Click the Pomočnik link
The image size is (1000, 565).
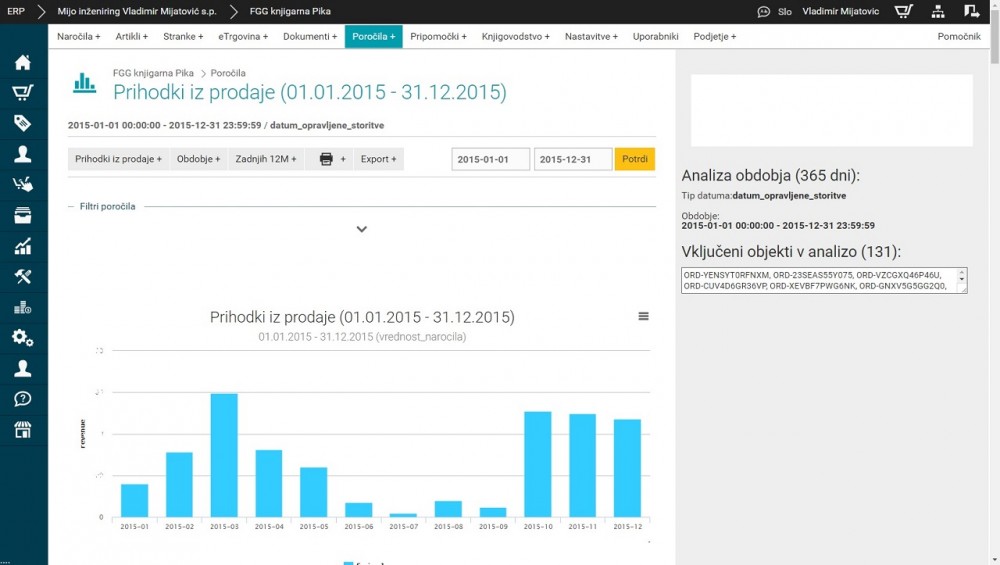[x=958, y=36]
